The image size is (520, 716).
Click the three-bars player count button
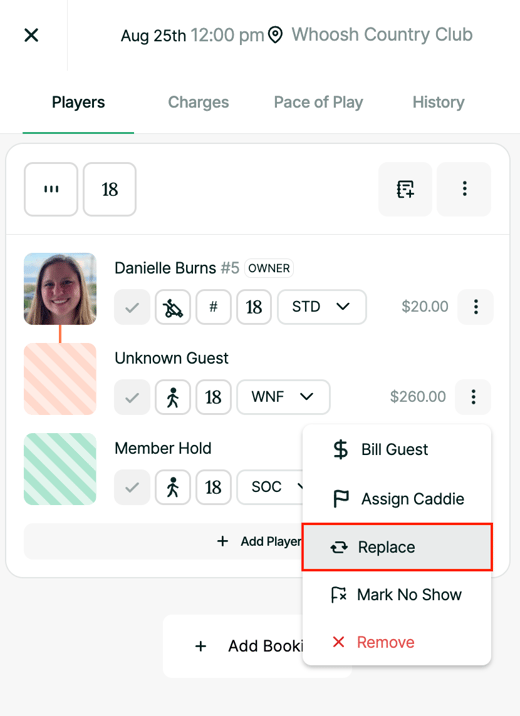click(51, 189)
